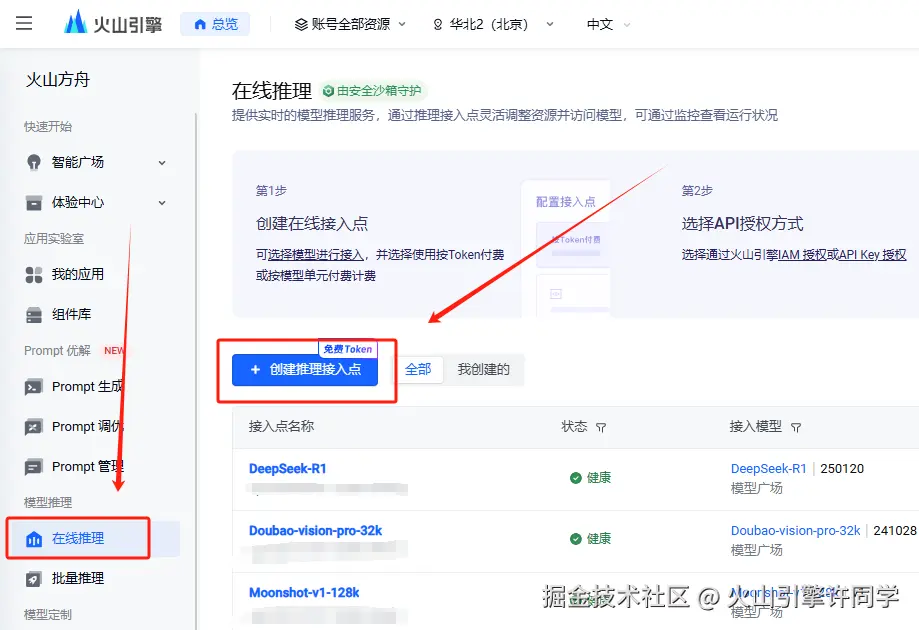The height and width of the screenshot is (630, 919).
Task: Click the home icon in 总览 button
Action: click(x=200, y=25)
